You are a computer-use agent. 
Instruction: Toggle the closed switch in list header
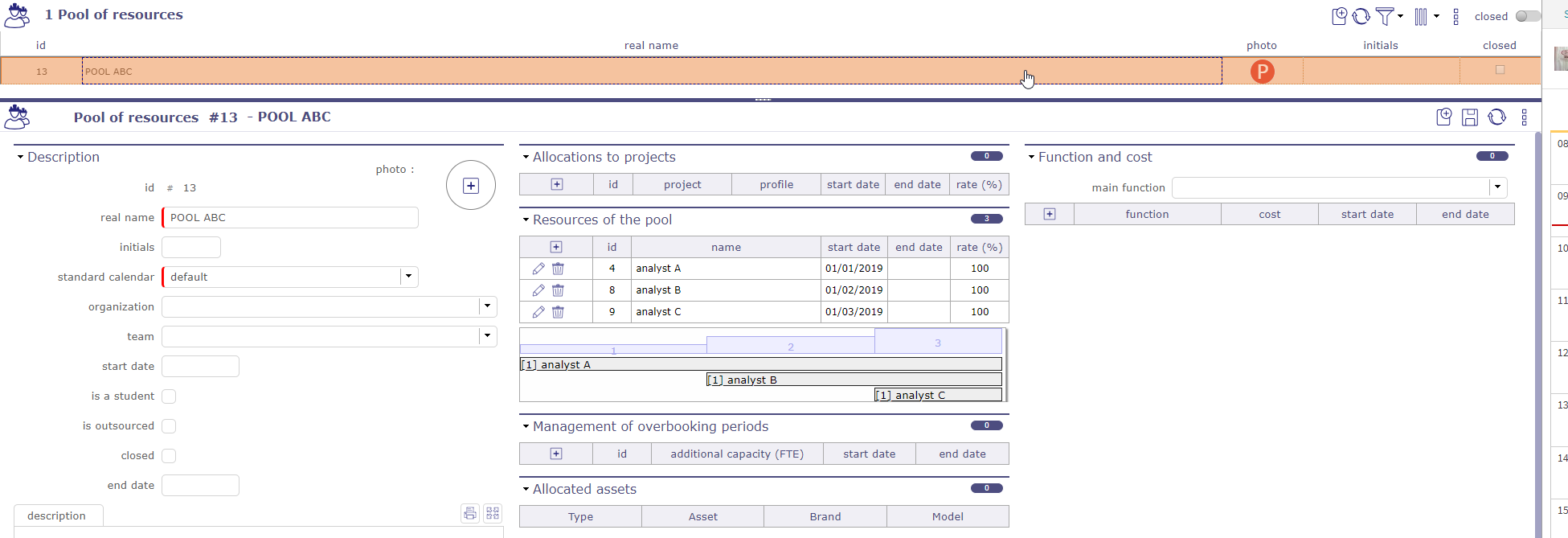coord(1527,16)
